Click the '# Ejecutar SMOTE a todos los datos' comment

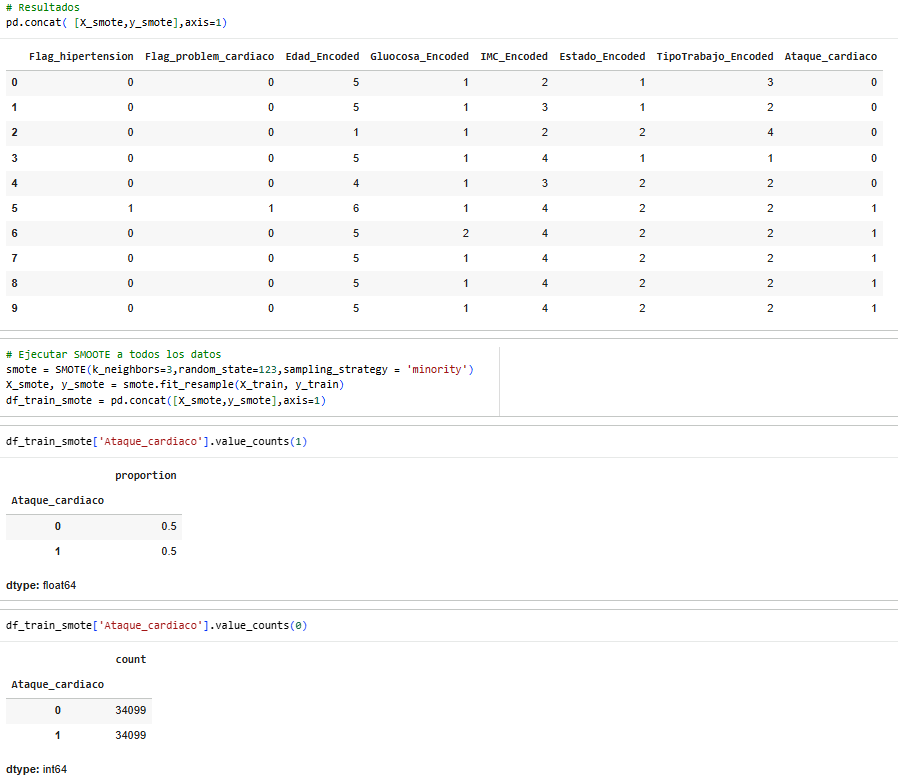pyautogui.click(x=113, y=354)
